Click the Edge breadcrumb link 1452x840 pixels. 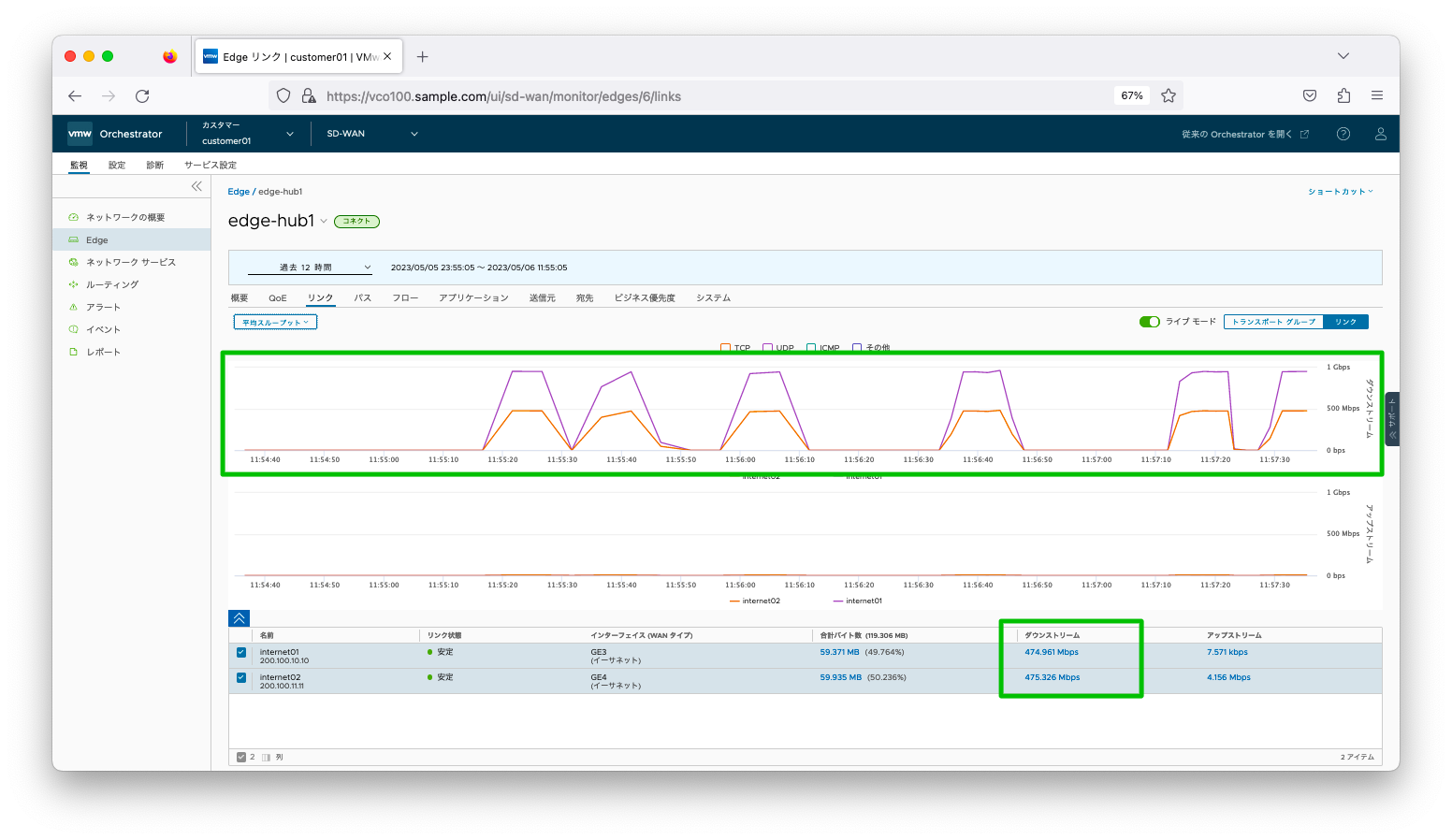click(239, 192)
